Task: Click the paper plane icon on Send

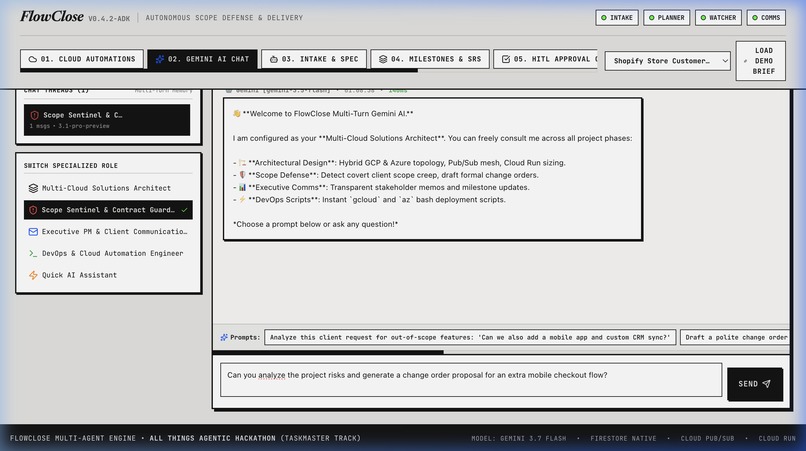Action: [766, 384]
